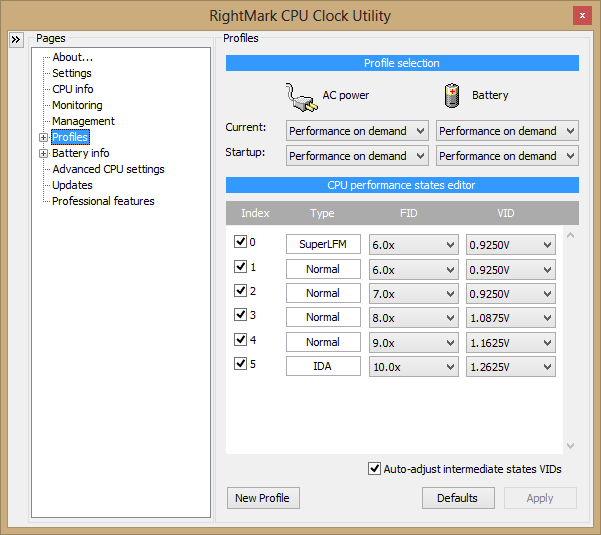The height and width of the screenshot is (535, 601).
Task: Go to the Settings page
Action: 72,73
